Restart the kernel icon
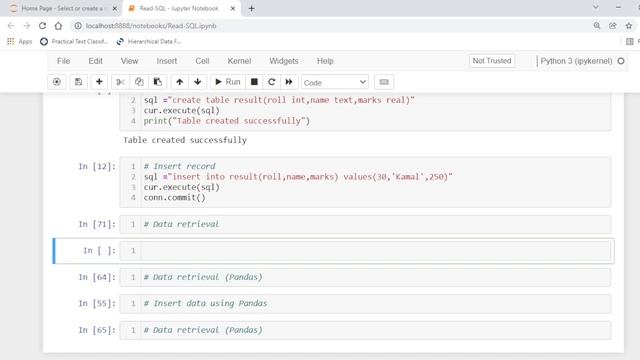Viewport: 640px width, 360px height. (x=271, y=82)
